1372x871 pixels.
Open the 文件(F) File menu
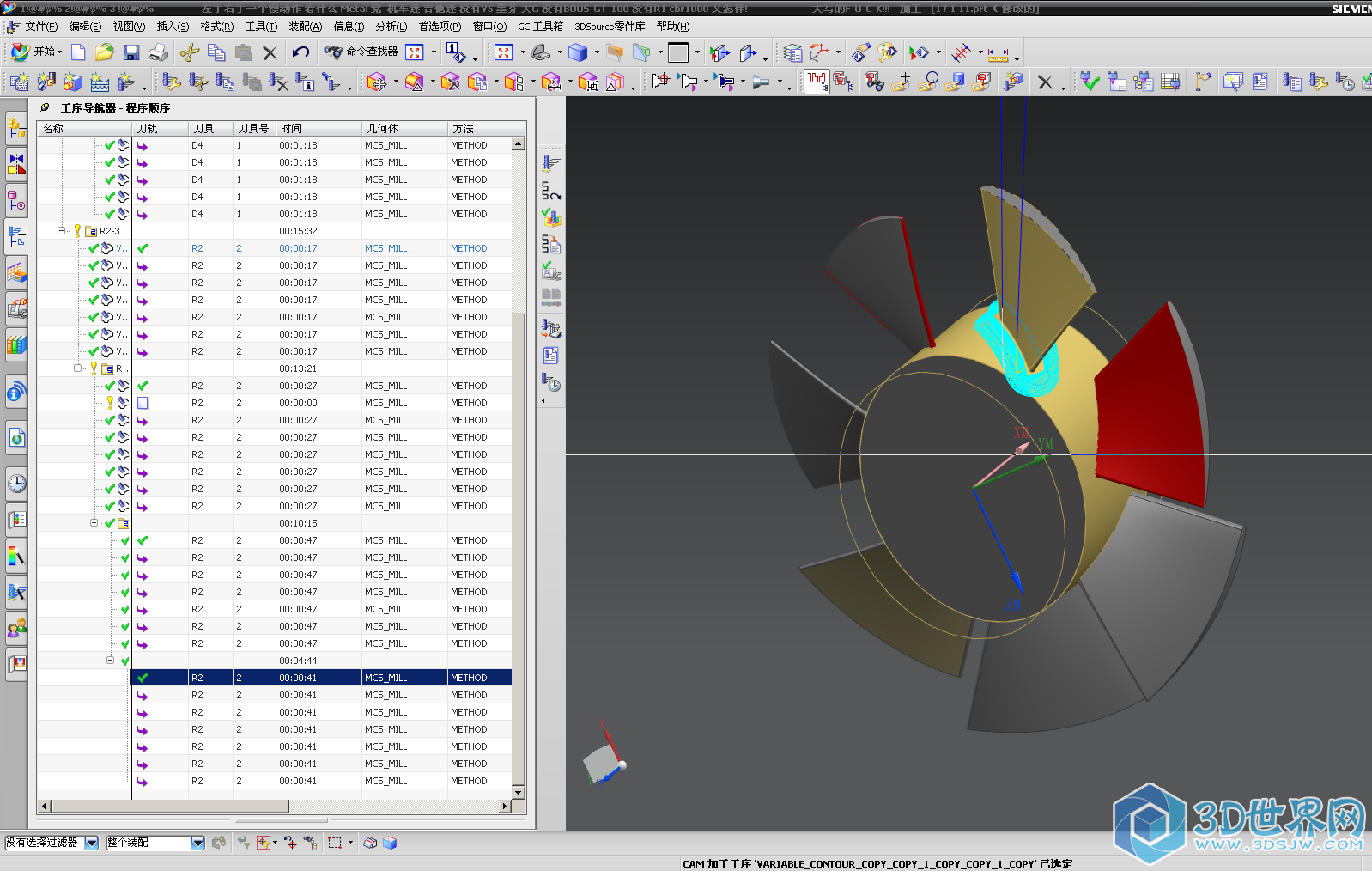(x=41, y=27)
